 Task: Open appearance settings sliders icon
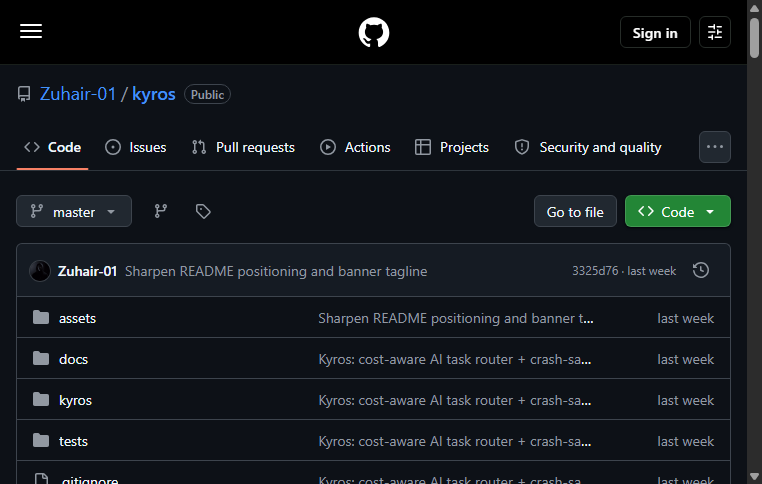click(714, 32)
